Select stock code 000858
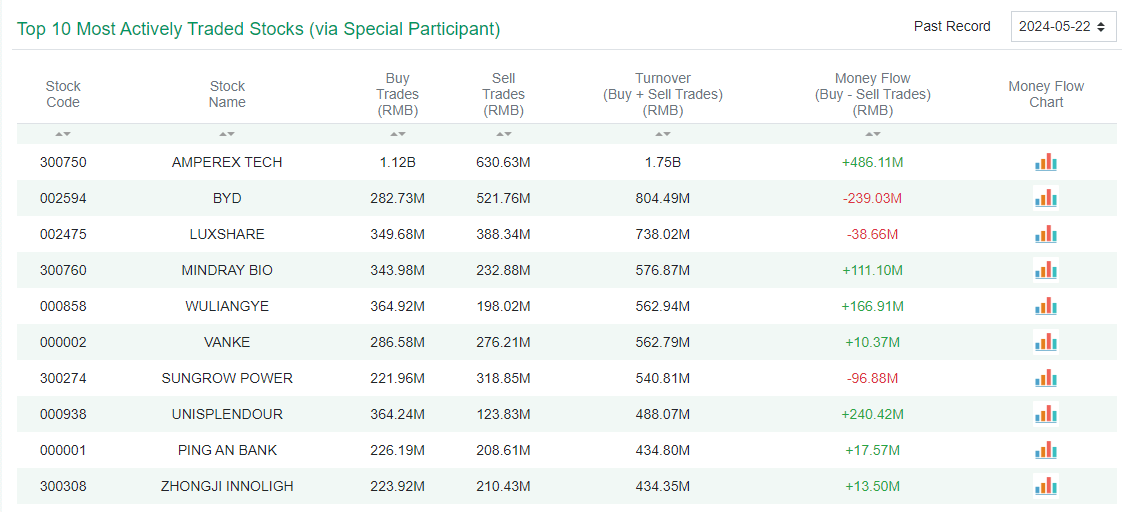The height and width of the screenshot is (512, 1127). (x=63, y=306)
